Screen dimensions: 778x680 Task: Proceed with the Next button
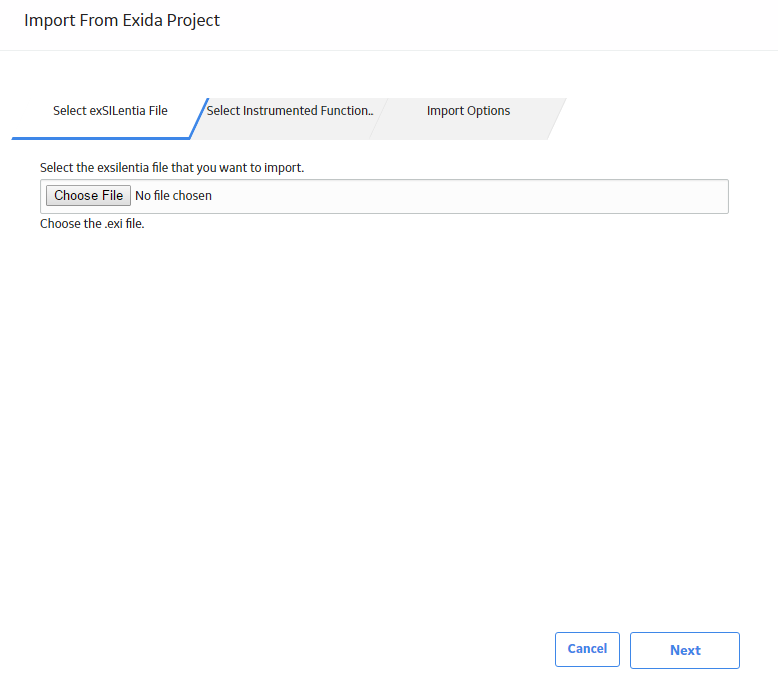[685, 650]
